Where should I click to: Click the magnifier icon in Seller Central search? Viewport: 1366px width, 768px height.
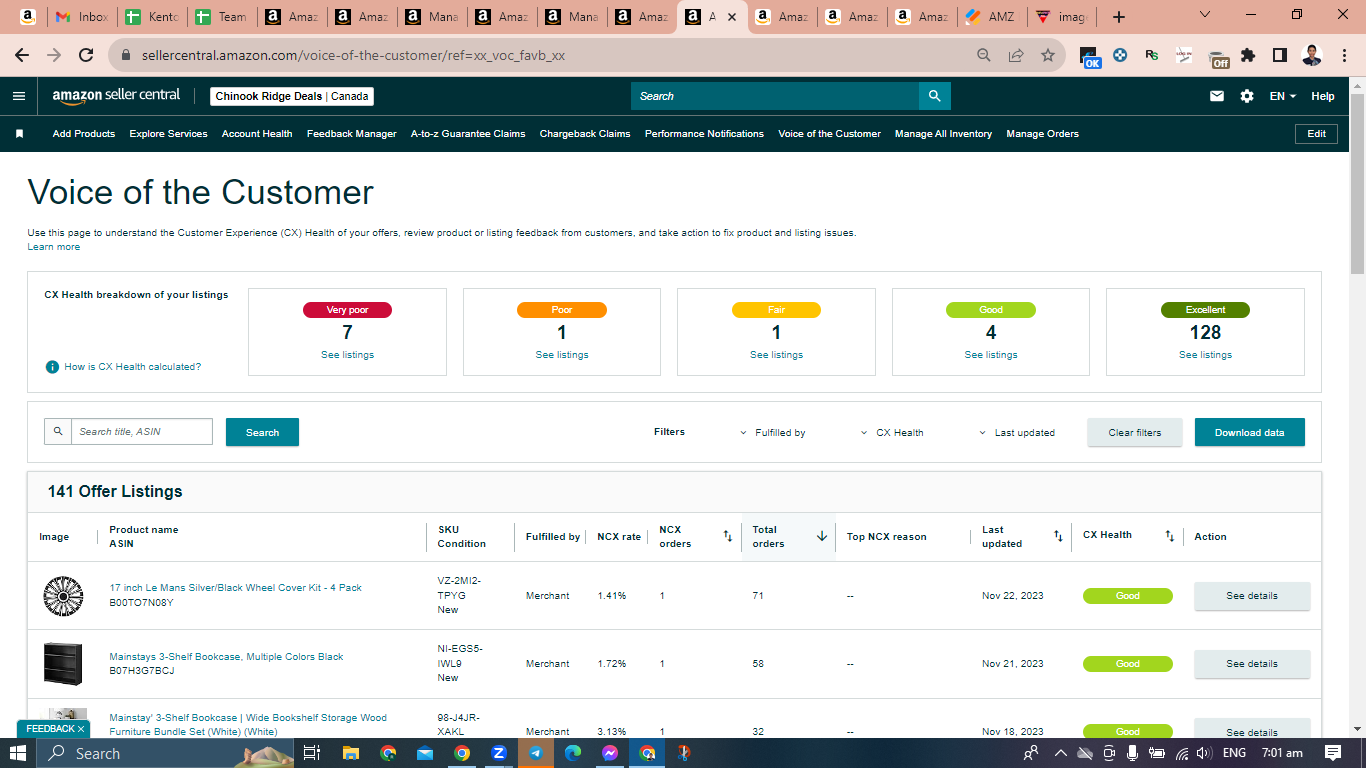pos(935,96)
